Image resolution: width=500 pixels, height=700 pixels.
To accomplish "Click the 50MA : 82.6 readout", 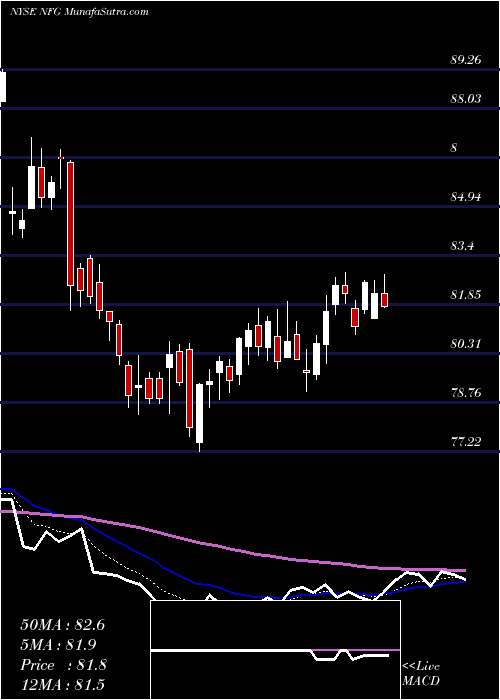I will click(x=62, y=625).
